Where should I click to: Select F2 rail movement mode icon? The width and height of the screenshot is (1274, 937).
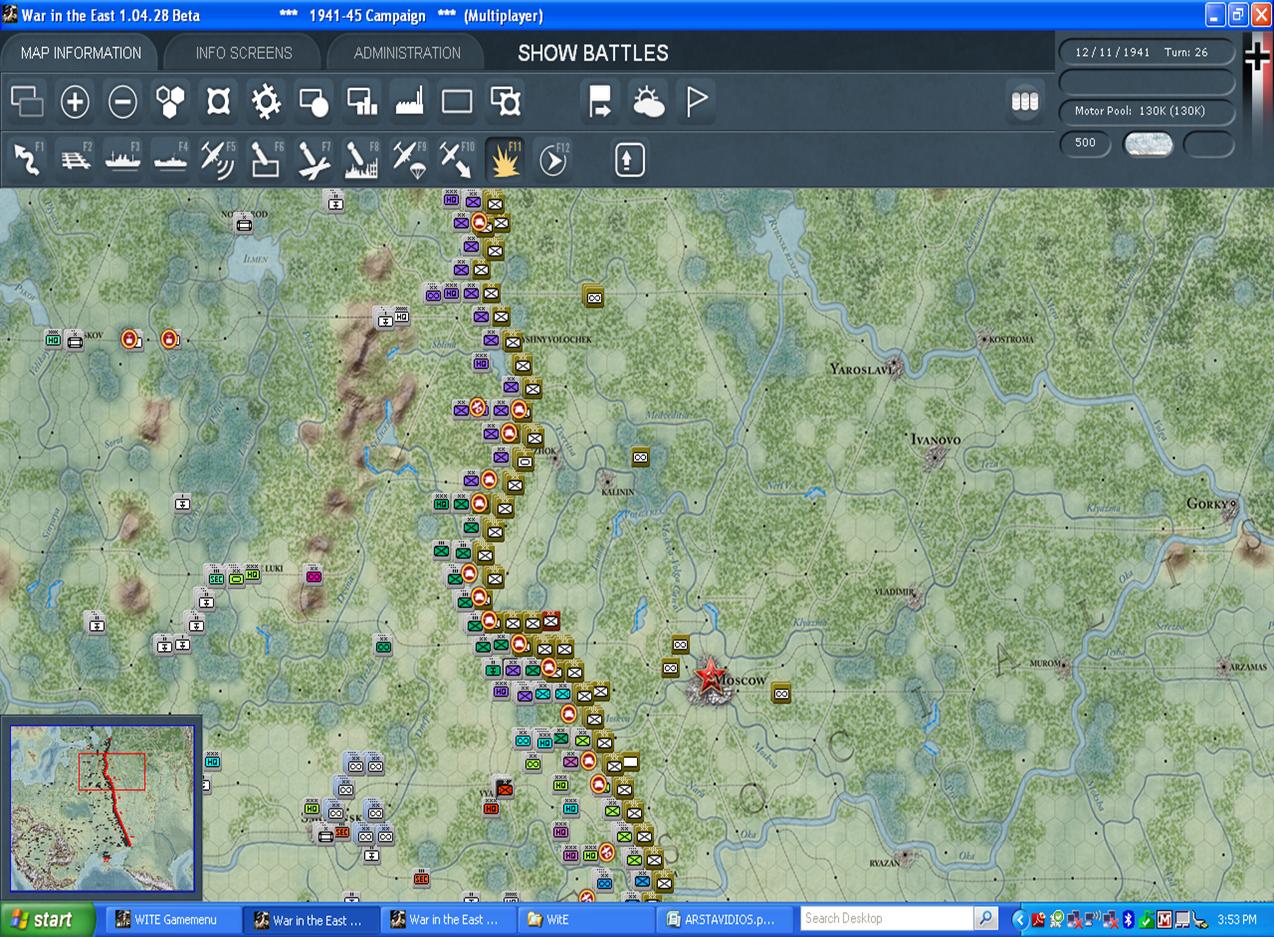pyautogui.click(x=75, y=159)
